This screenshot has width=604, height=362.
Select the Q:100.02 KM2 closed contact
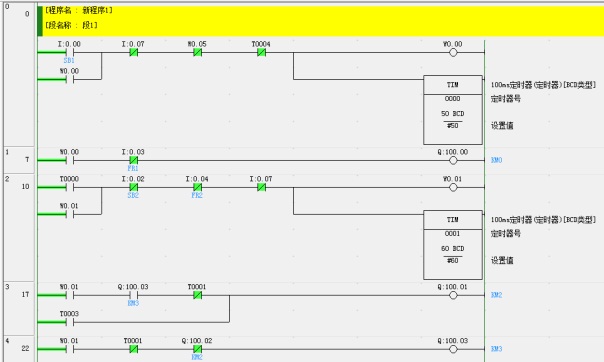pos(197,349)
